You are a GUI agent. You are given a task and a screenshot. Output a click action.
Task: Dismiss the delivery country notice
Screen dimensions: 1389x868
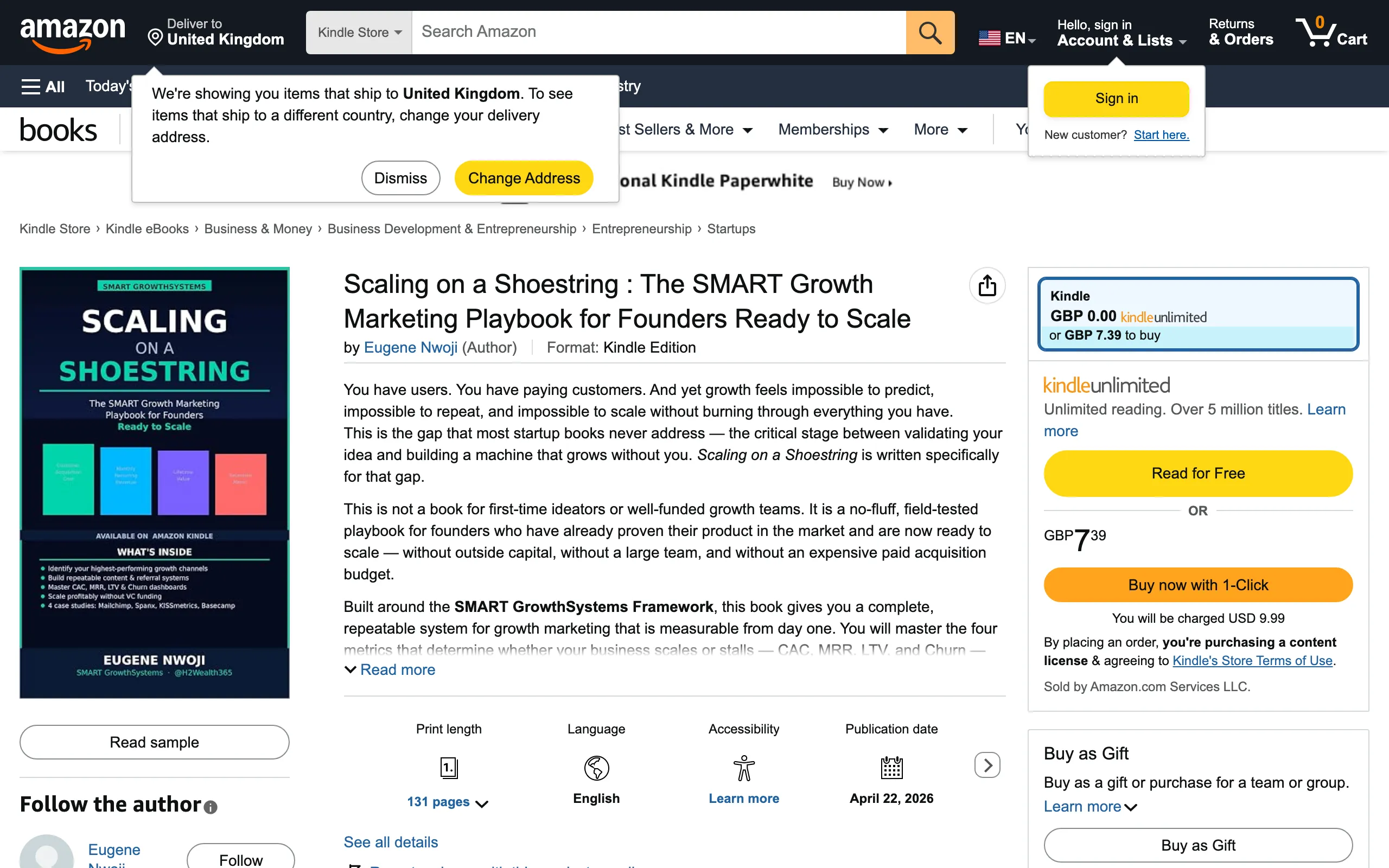click(x=400, y=178)
